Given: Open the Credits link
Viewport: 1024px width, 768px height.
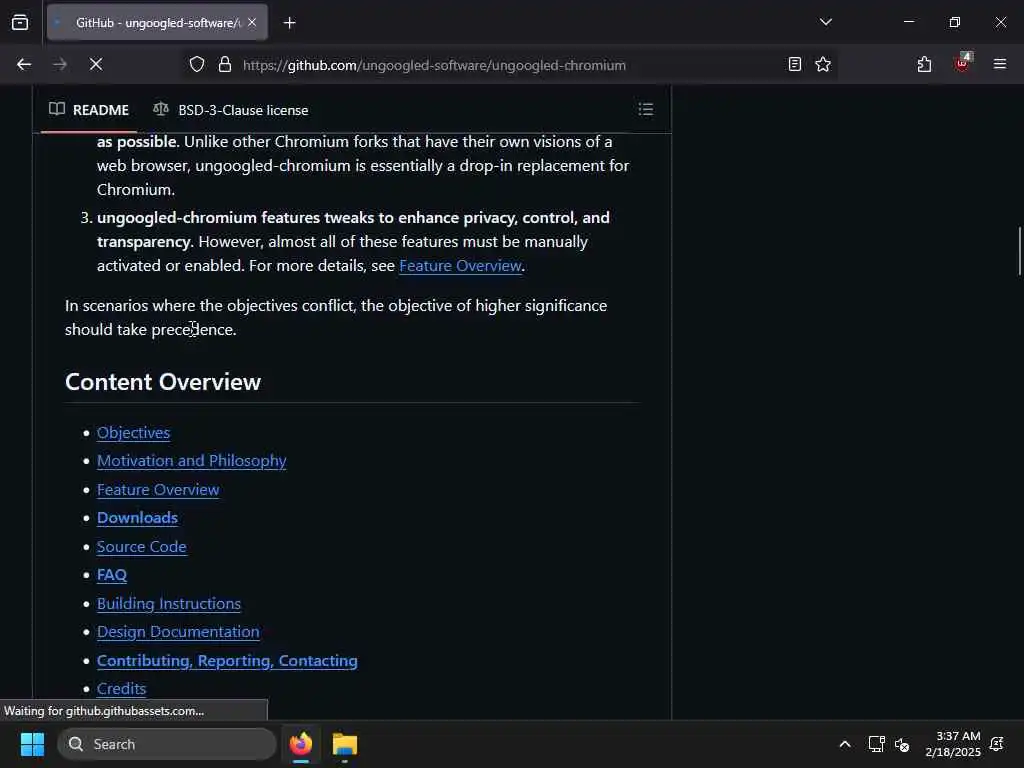Looking at the screenshot, I should pyautogui.click(x=121, y=689).
